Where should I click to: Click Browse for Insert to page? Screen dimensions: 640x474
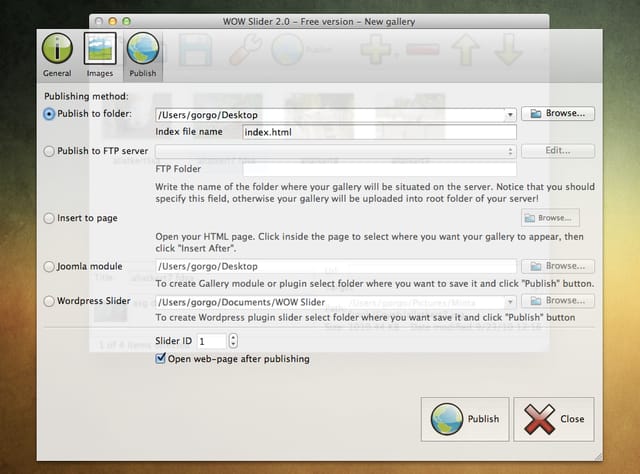(x=550, y=218)
